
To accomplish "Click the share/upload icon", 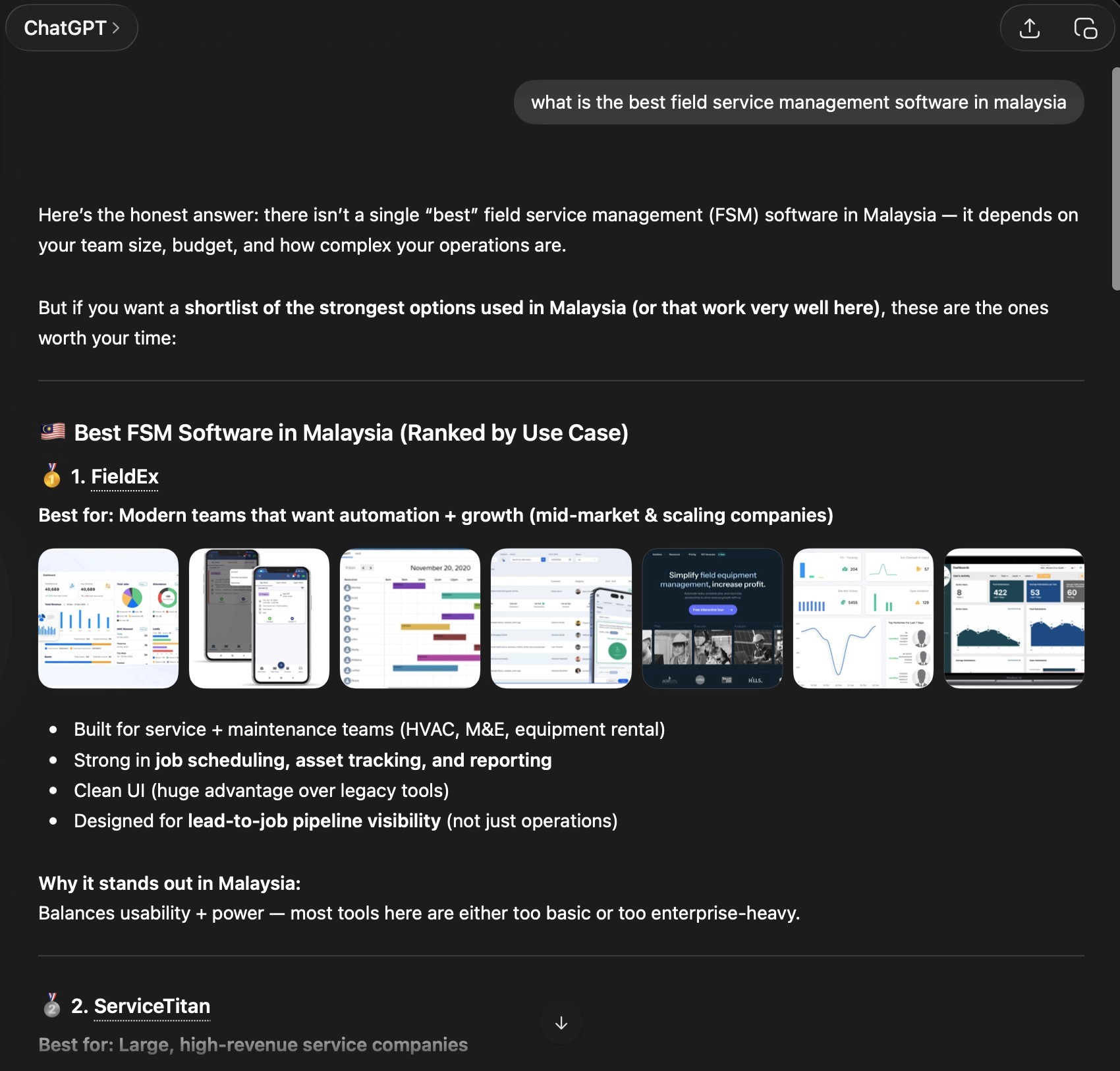I will click(x=1029, y=28).
